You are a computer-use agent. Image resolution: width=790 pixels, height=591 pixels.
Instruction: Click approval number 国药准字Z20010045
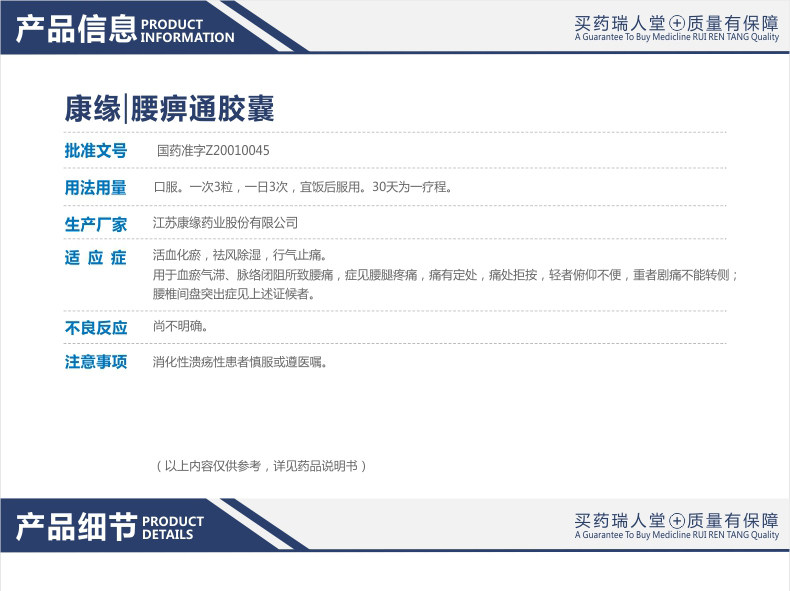(x=213, y=150)
